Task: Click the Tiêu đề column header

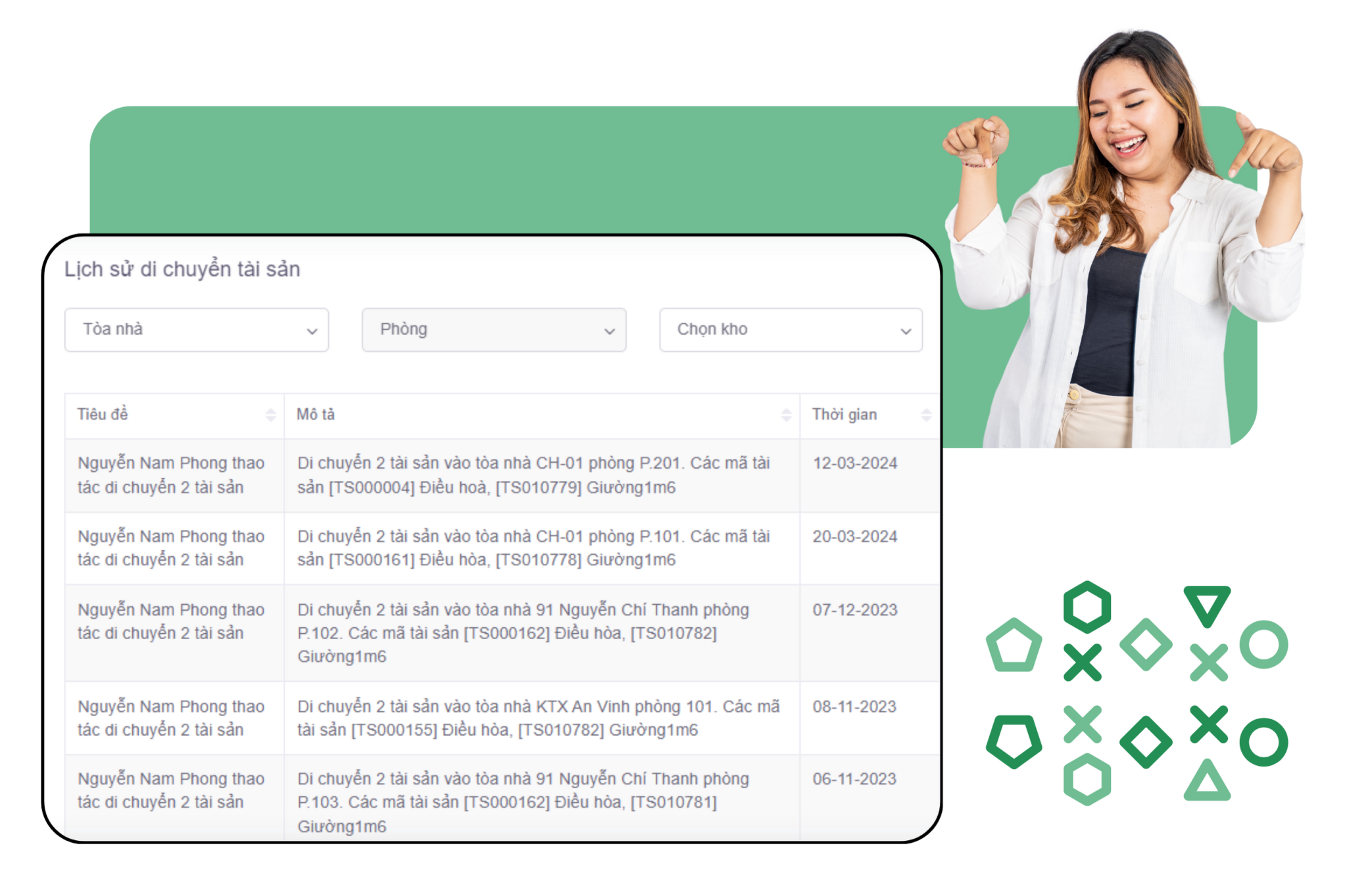Action: tap(103, 415)
